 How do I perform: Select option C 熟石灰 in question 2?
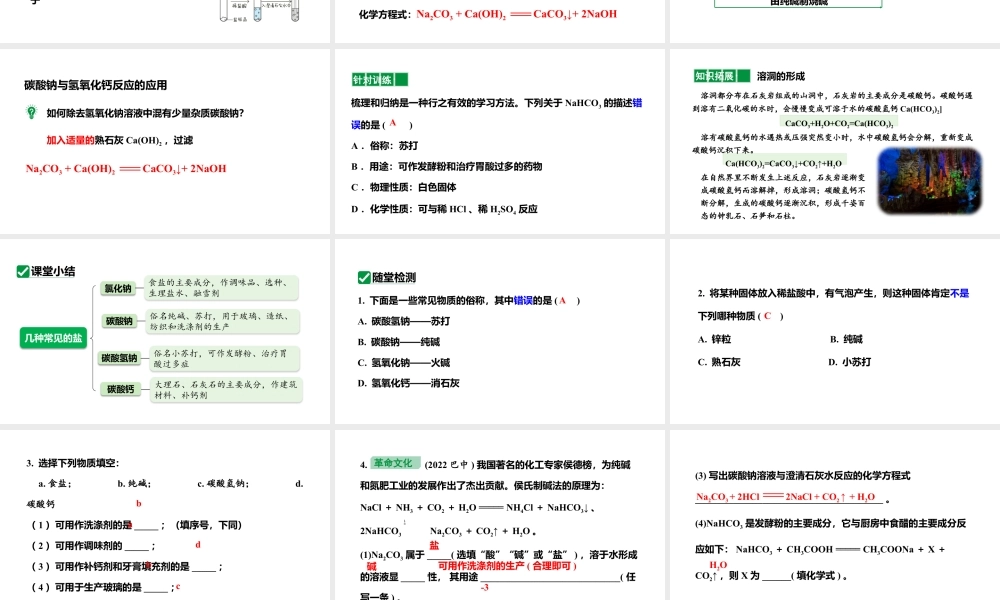(x=718, y=361)
